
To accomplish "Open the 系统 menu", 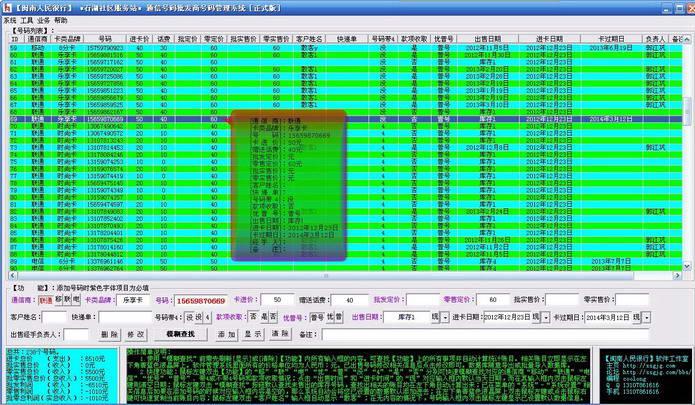I will tap(10, 19).
